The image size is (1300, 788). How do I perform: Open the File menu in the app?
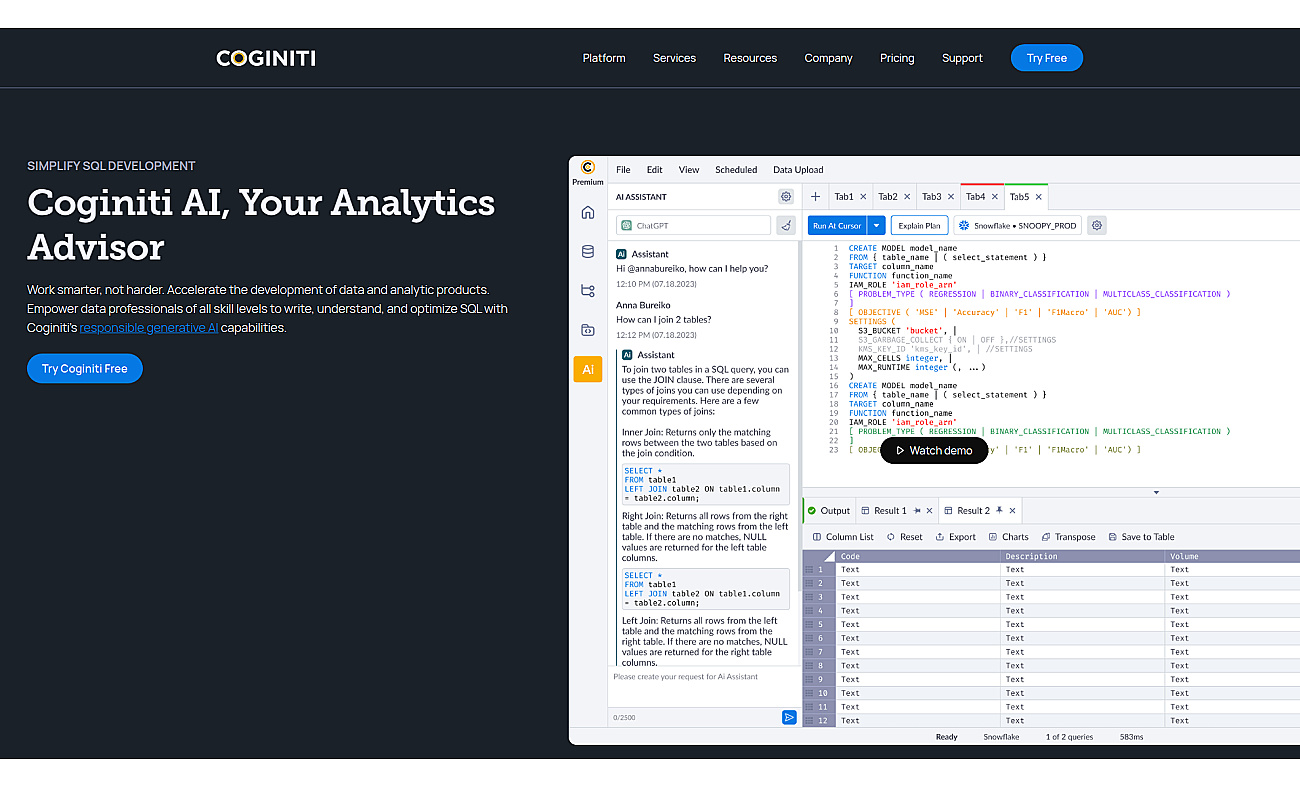623,170
